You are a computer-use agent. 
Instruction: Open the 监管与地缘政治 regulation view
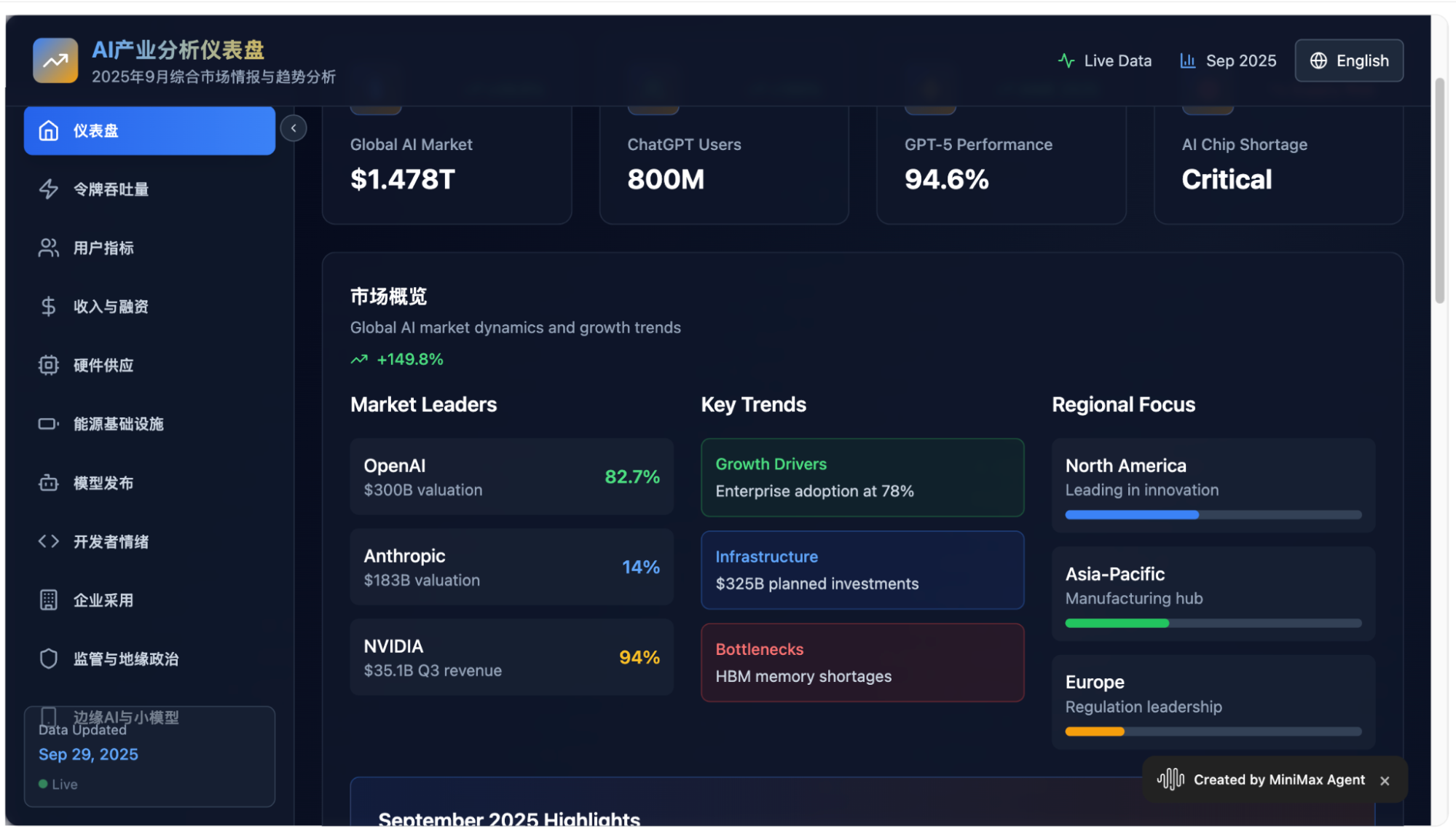pos(49,659)
